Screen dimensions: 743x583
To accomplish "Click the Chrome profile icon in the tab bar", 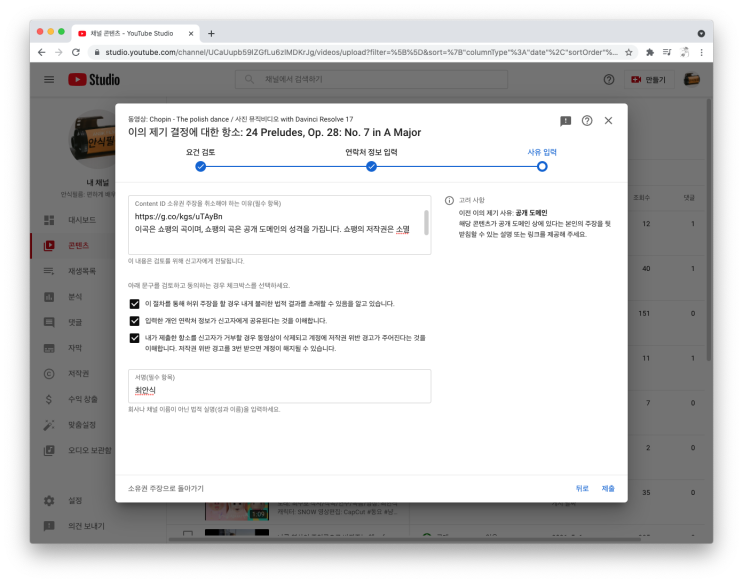I will click(701, 34).
